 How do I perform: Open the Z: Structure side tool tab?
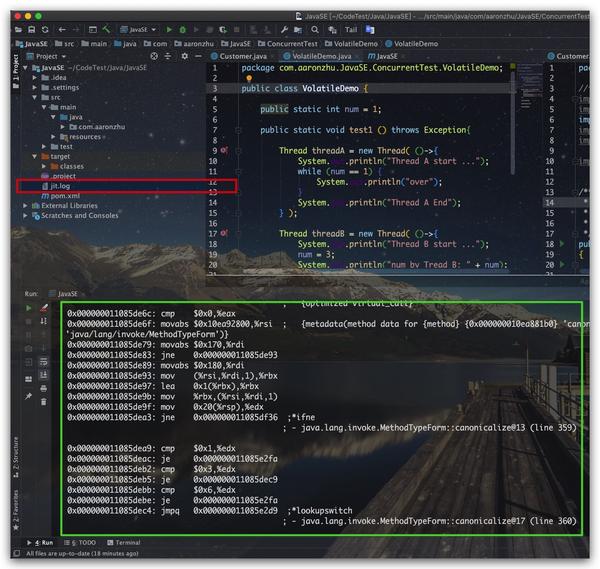point(16,457)
